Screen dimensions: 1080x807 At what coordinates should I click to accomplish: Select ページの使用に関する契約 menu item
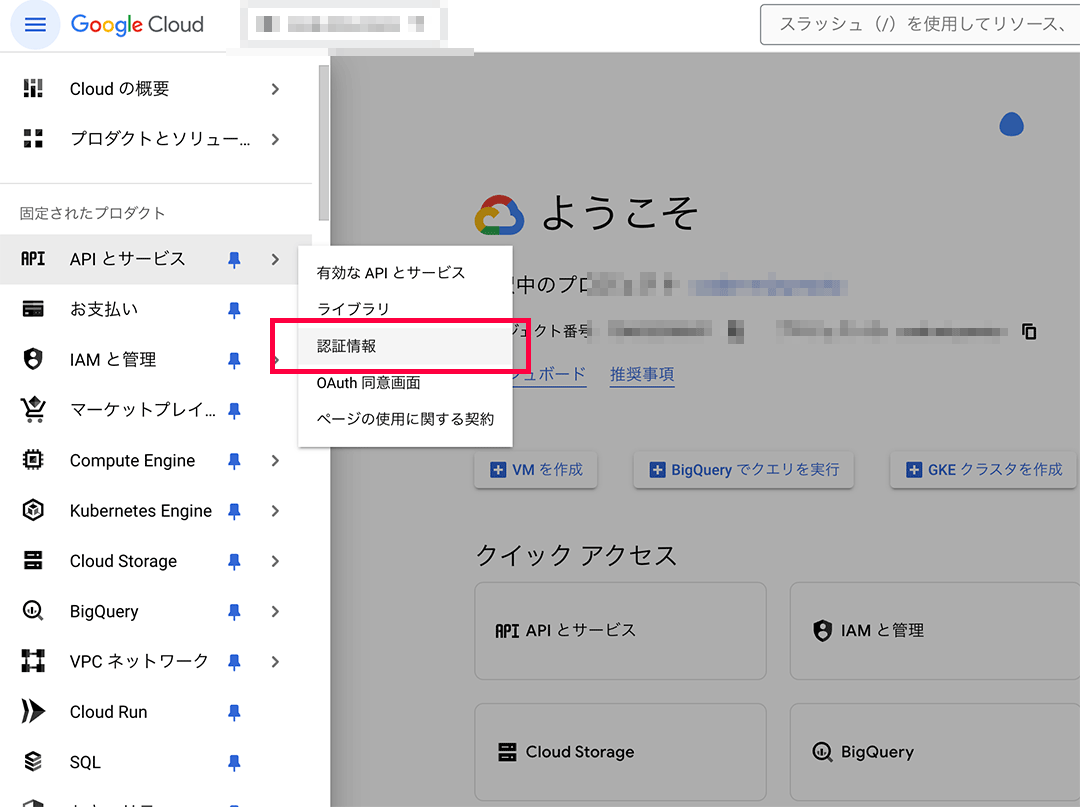click(405, 419)
